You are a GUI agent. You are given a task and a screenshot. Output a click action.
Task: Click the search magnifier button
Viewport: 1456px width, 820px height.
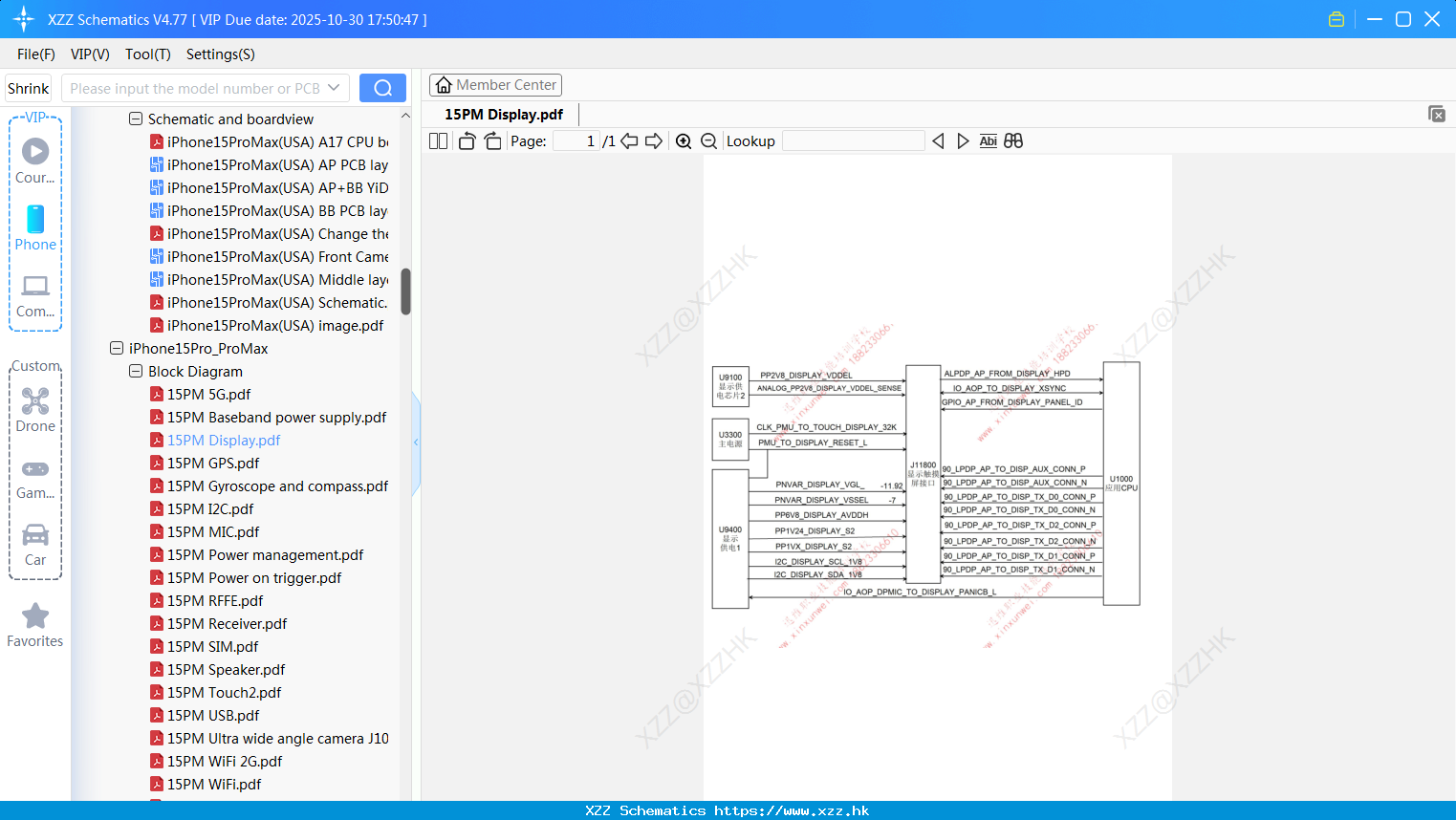[x=382, y=88]
